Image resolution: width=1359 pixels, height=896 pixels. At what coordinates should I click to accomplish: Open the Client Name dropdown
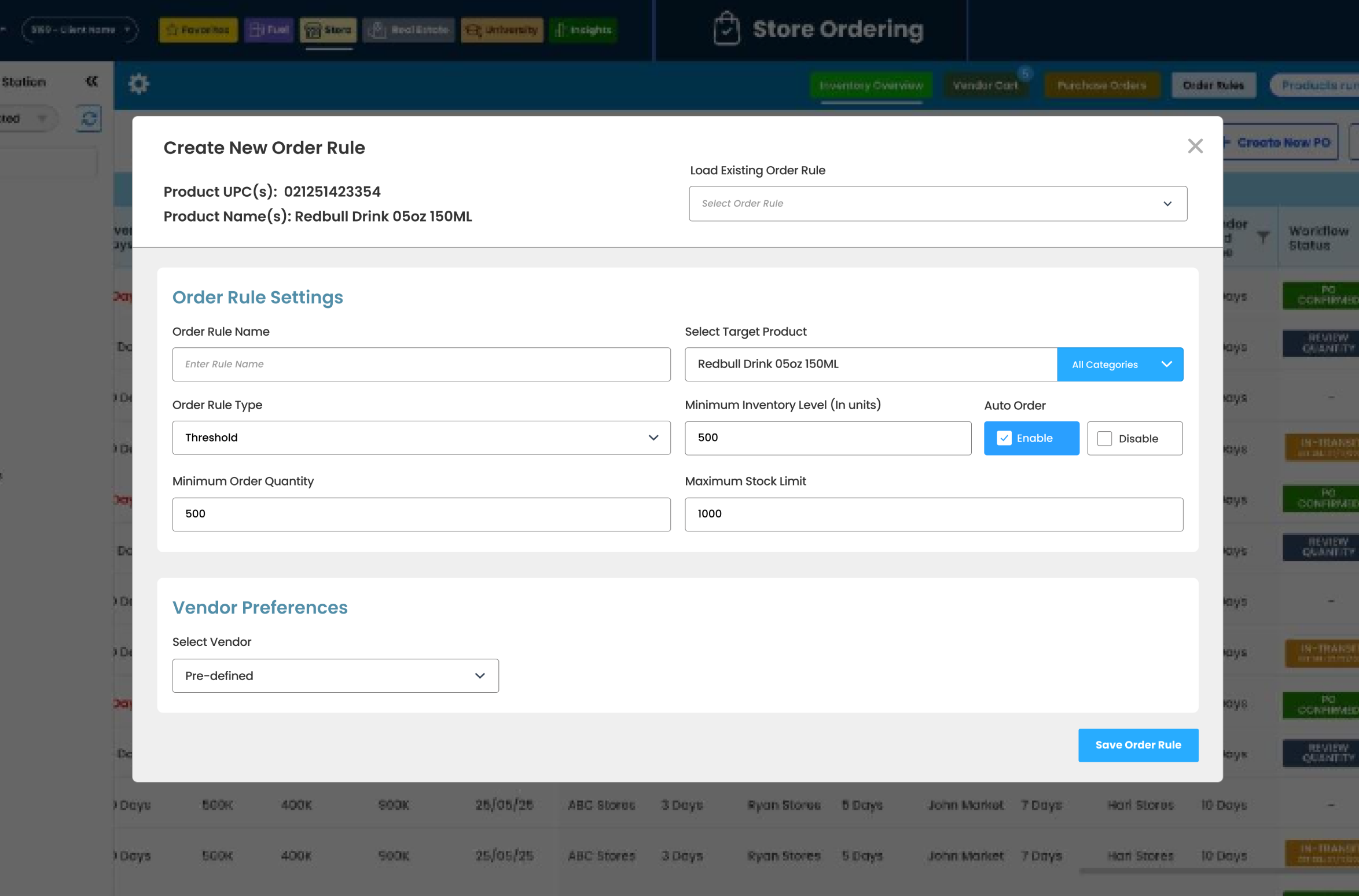(80, 30)
